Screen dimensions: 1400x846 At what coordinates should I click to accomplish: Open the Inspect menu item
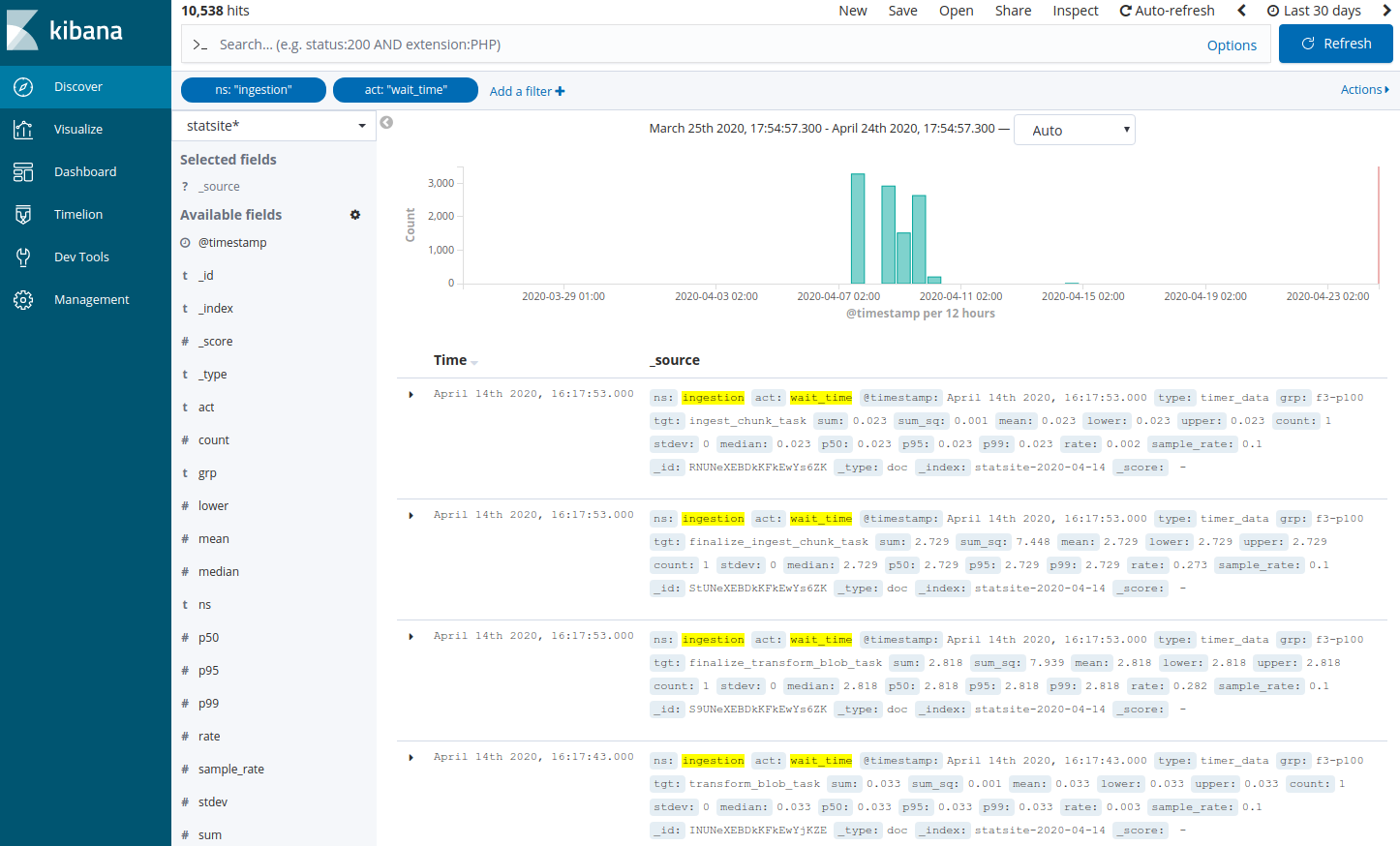pos(1075,11)
